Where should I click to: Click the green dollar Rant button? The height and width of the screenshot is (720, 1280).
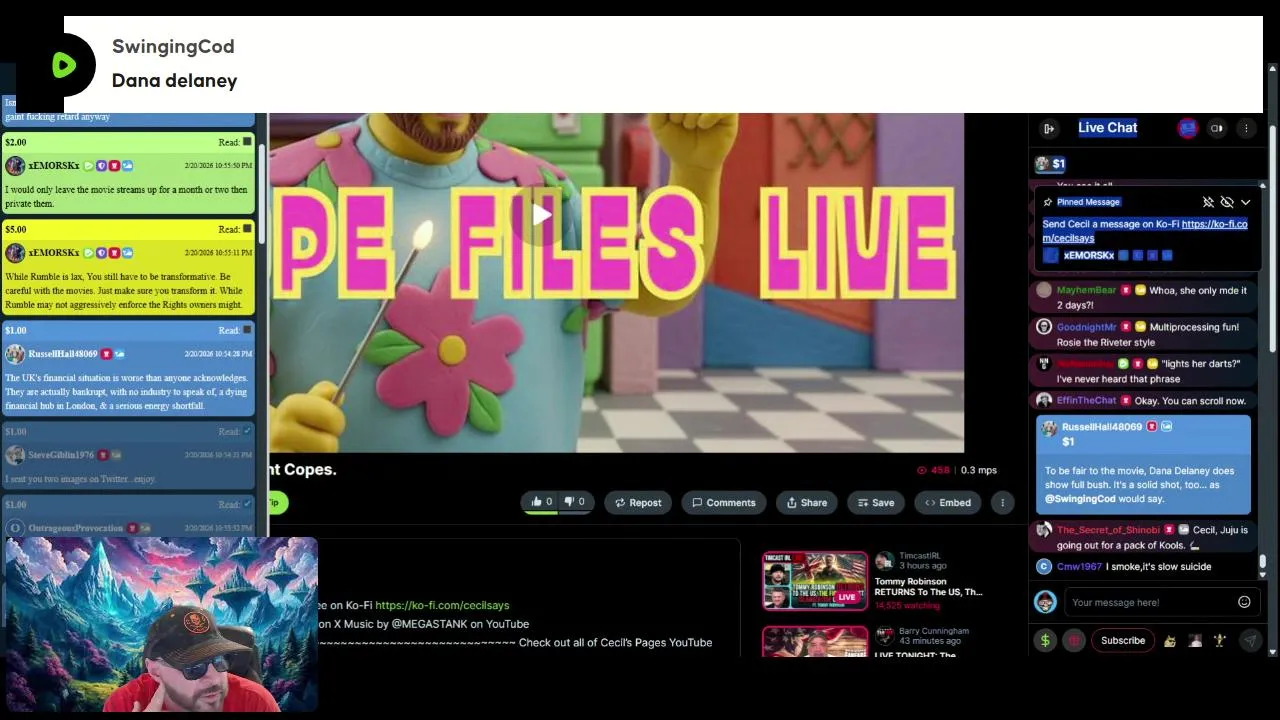[1045, 641]
